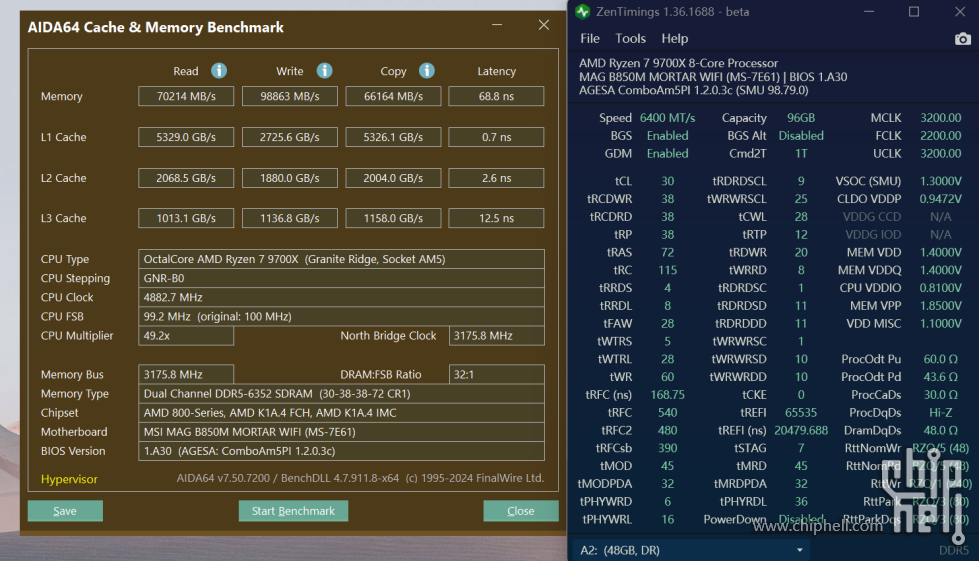Screen dimensions: 979x561
Task: Click the VSOC (SMU) value 1.3000V
Action: tap(940, 181)
